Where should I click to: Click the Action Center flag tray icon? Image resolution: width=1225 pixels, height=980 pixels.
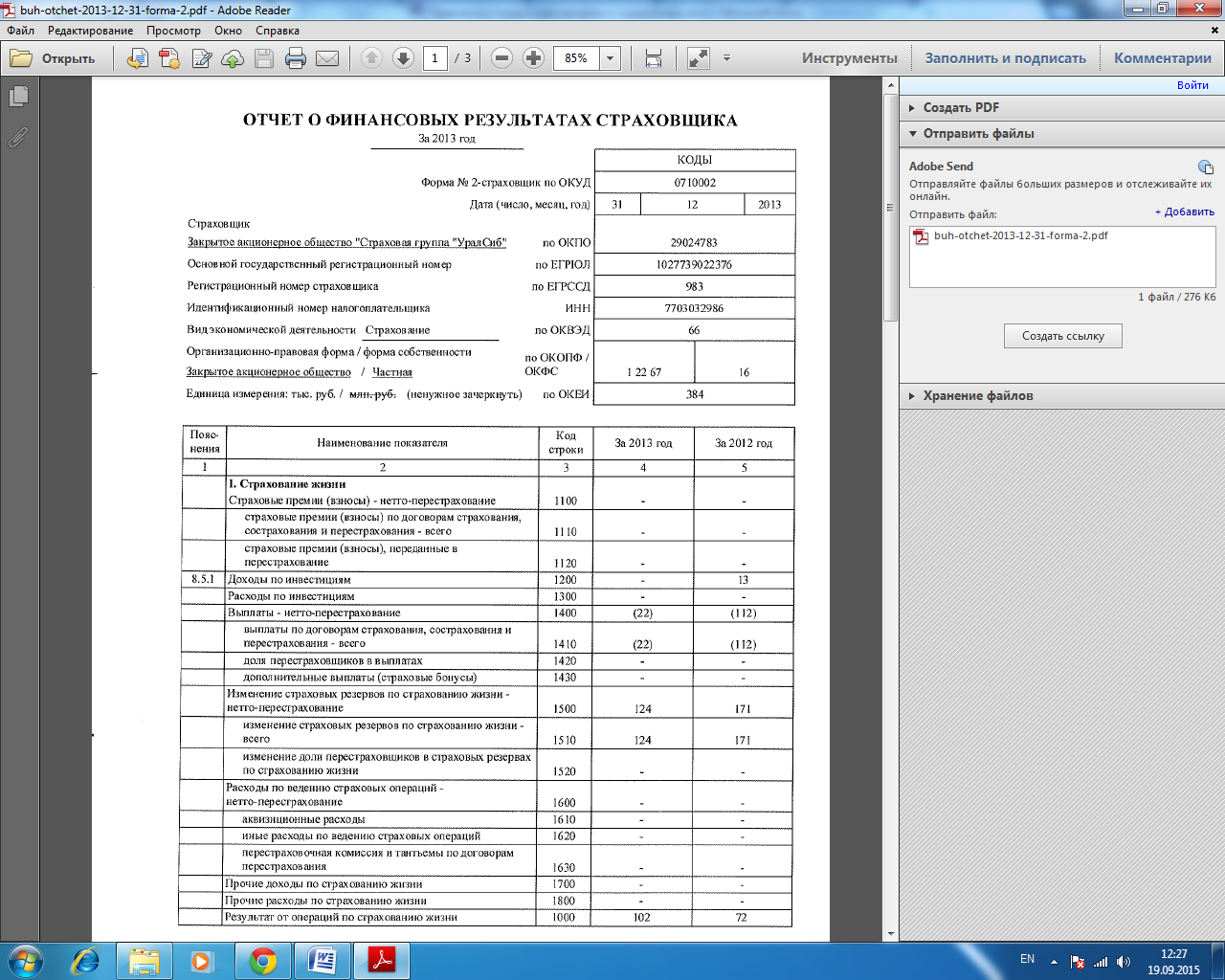click(1078, 961)
